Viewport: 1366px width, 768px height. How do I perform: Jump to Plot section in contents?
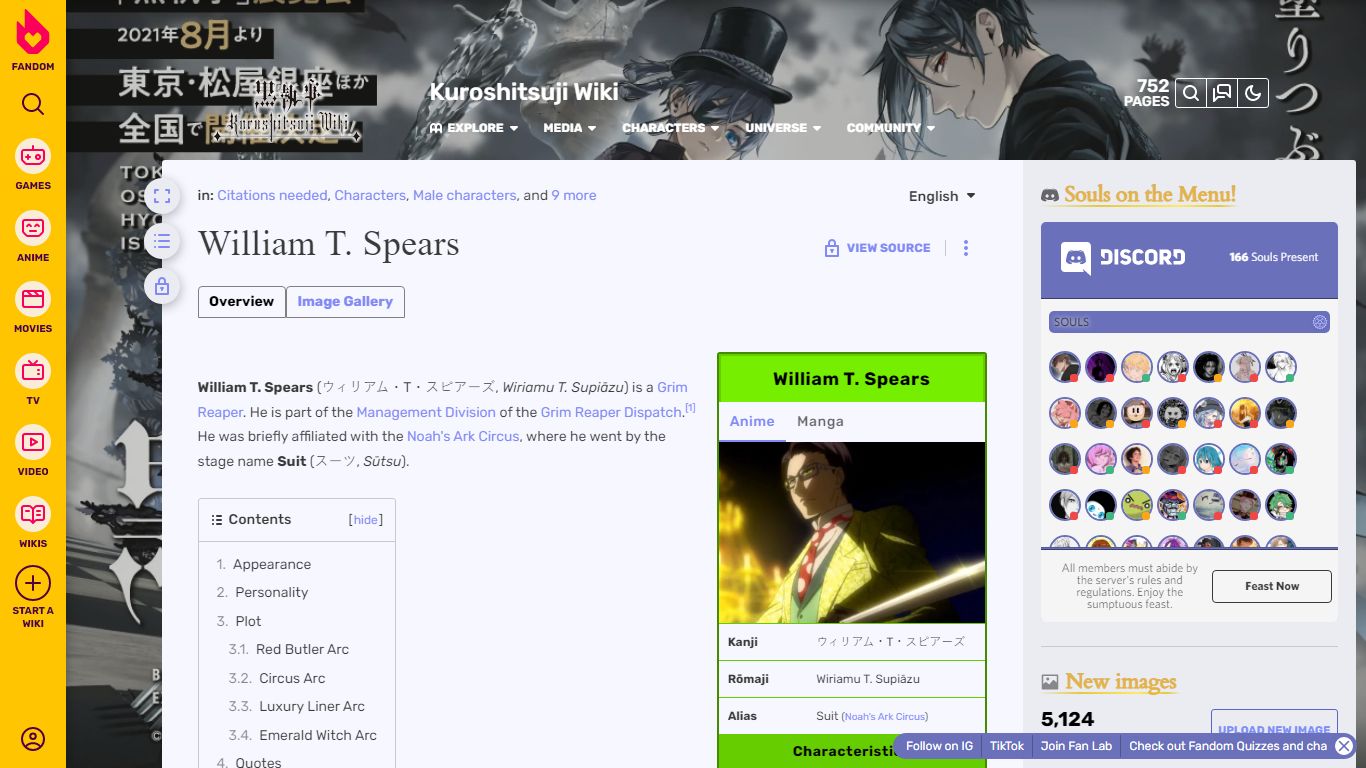(x=248, y=621)
